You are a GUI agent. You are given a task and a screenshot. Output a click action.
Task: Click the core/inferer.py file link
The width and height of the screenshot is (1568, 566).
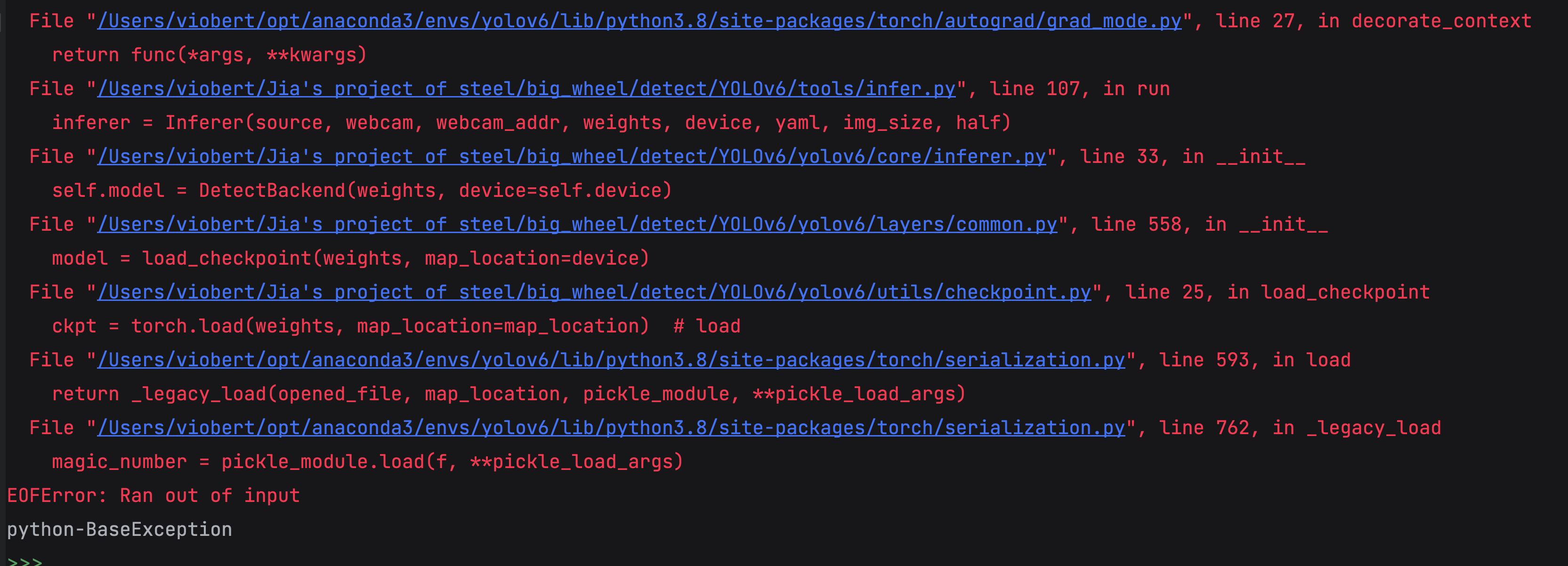click(x=572, y=157)
